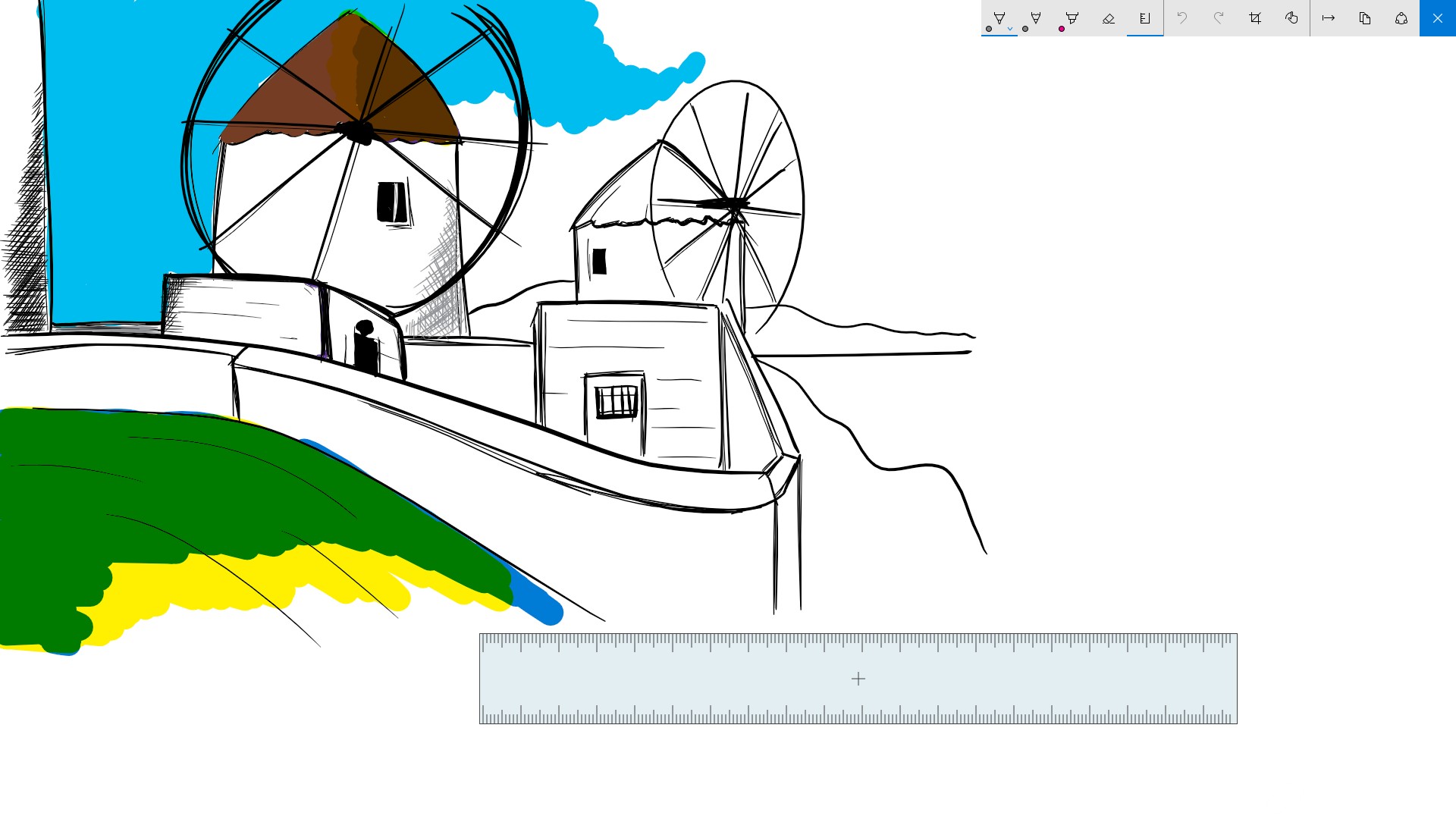Click the Save As arrow icon

(1329, 17)
